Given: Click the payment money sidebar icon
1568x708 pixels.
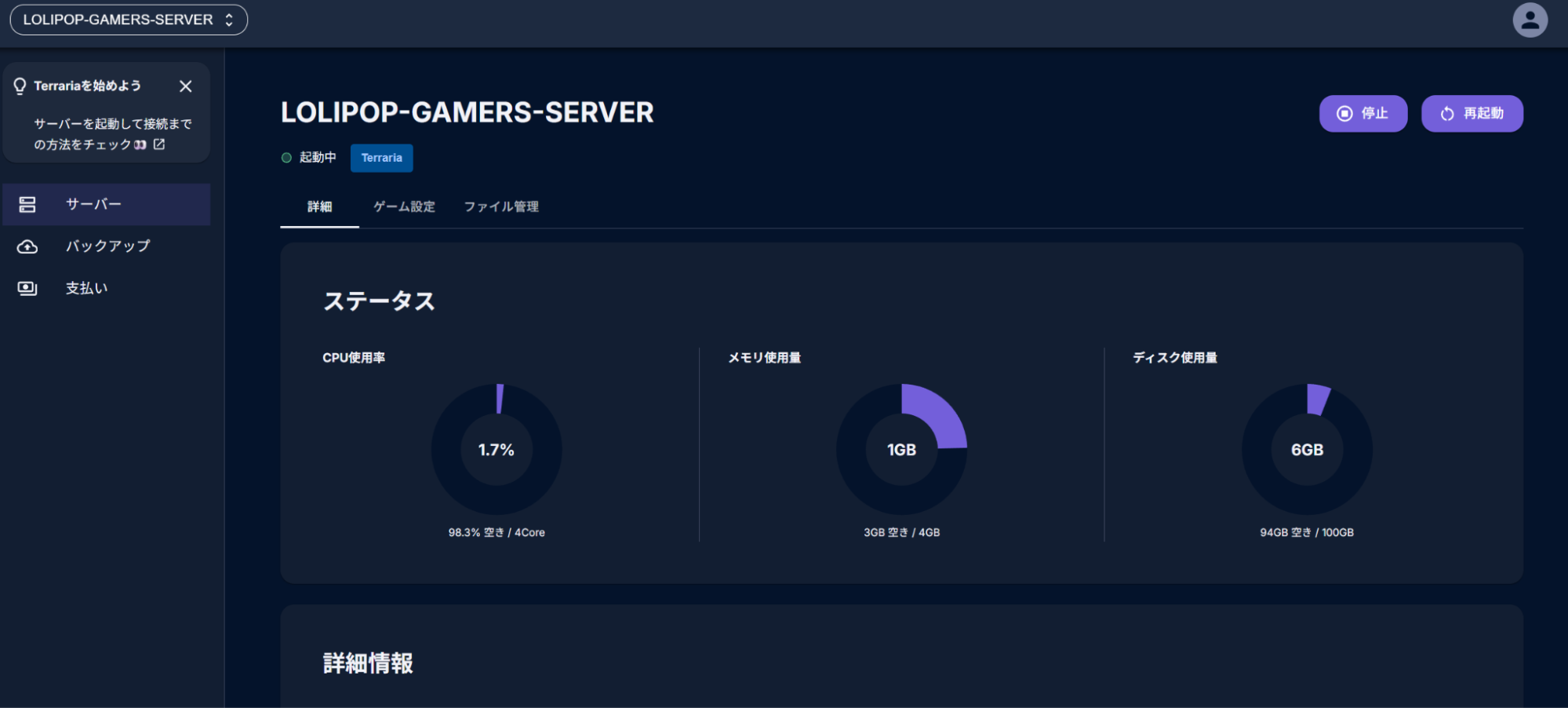Looking at the screenshot, I should [27, 288].
